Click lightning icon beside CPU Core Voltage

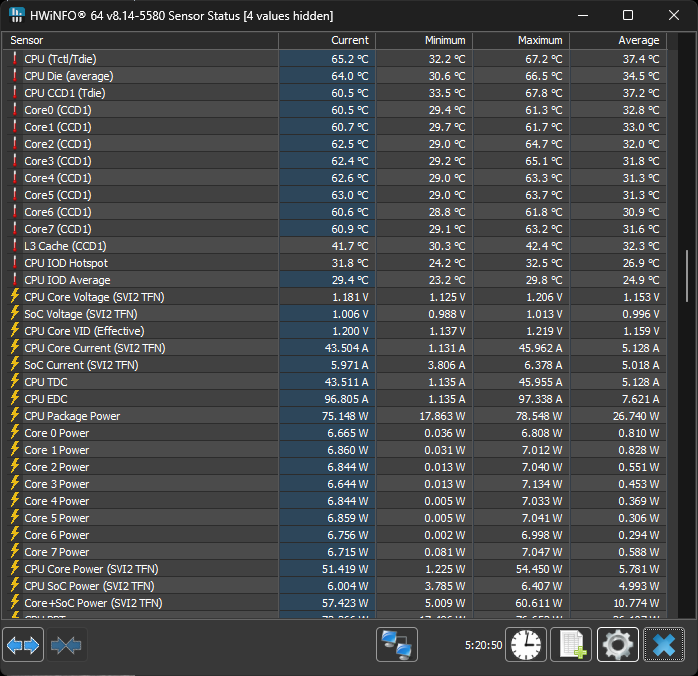tap(15, 296)
